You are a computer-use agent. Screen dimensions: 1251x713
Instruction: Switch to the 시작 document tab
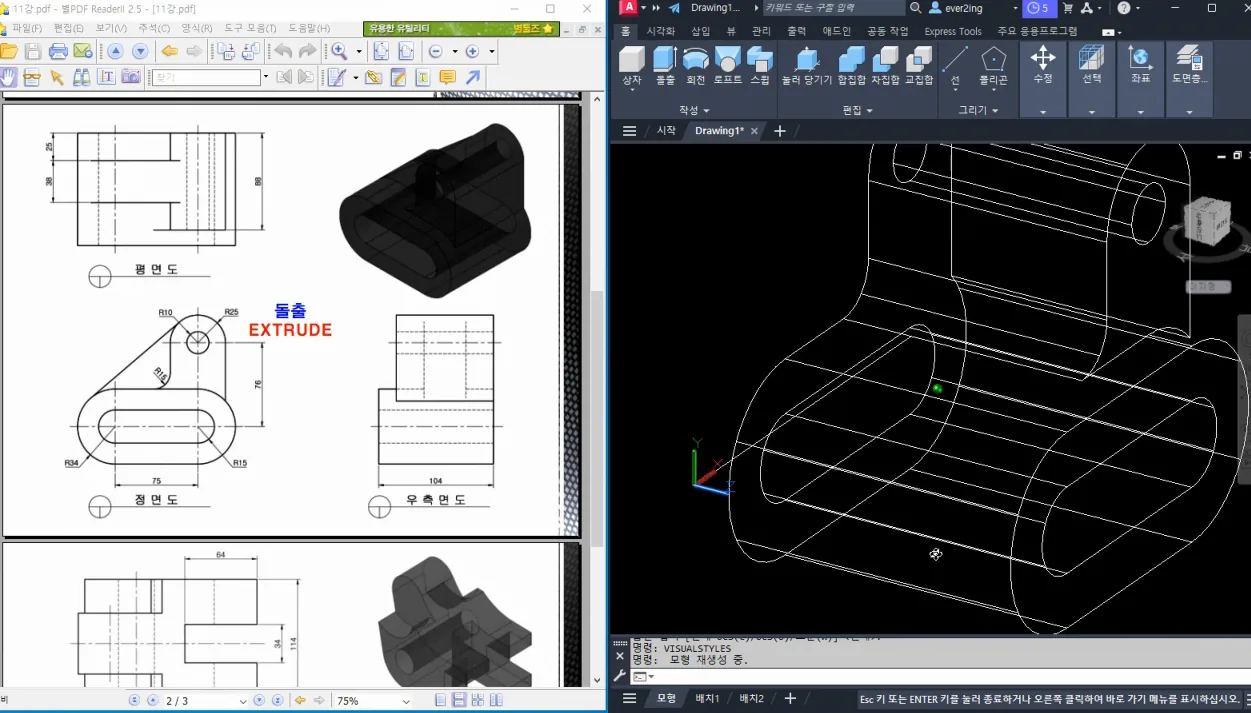(666, 131)
